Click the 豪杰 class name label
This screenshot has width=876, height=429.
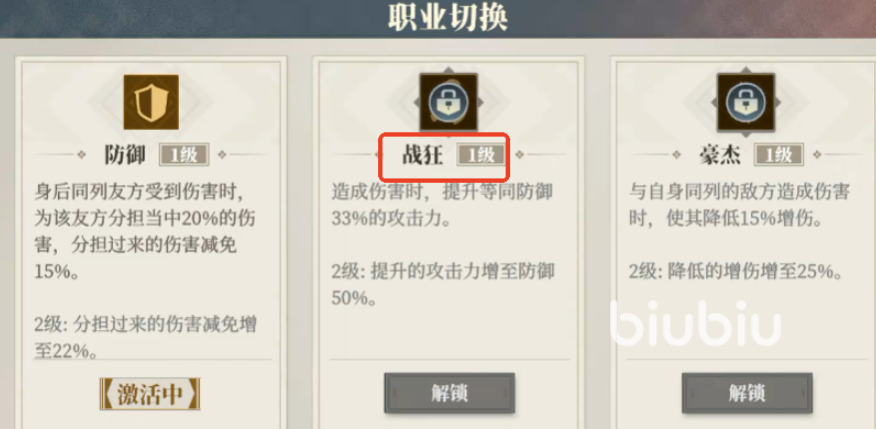[720, 155]
